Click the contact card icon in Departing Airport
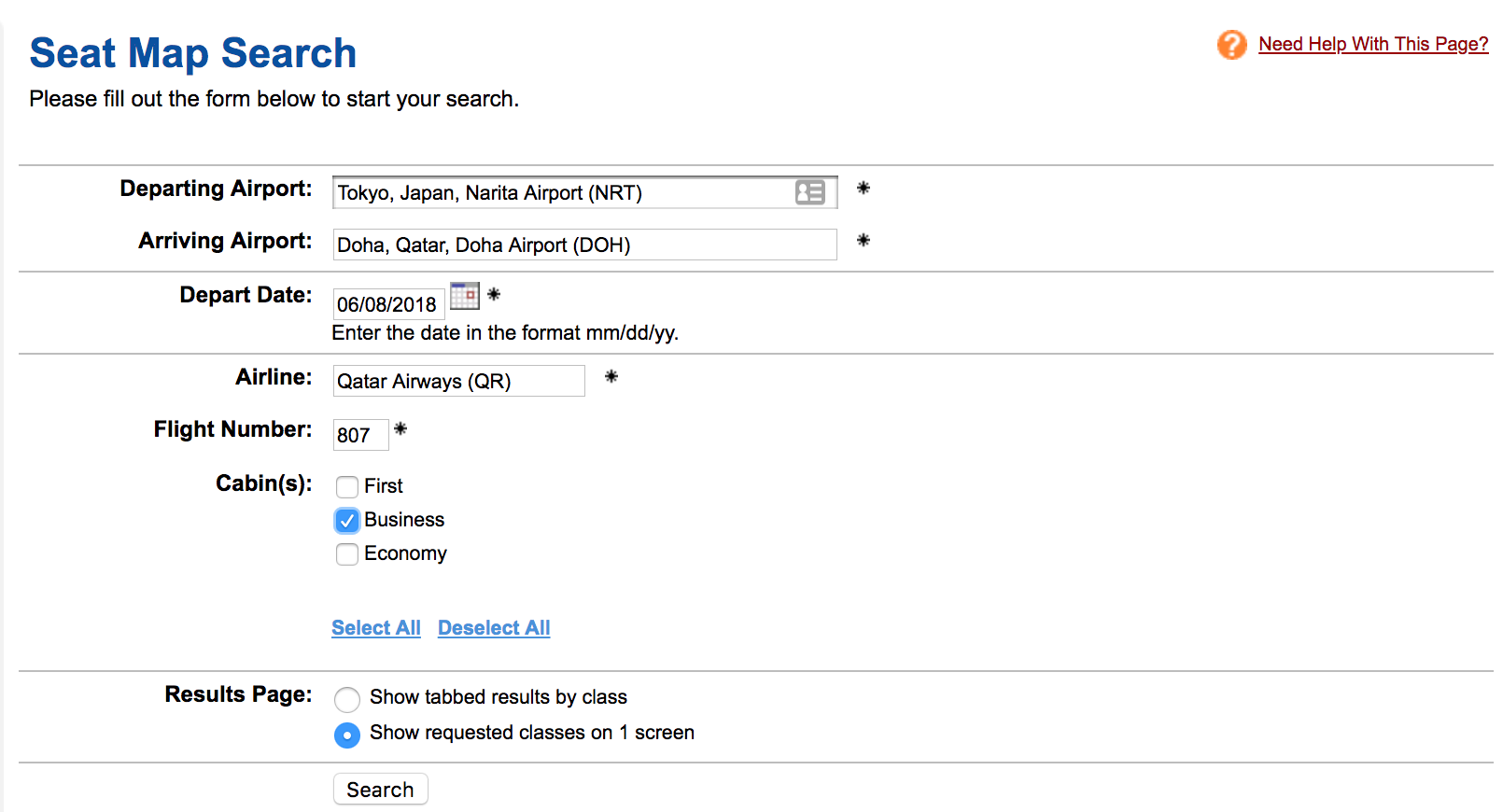Viewport: 1503px width, 812px height. pos(809,192)
